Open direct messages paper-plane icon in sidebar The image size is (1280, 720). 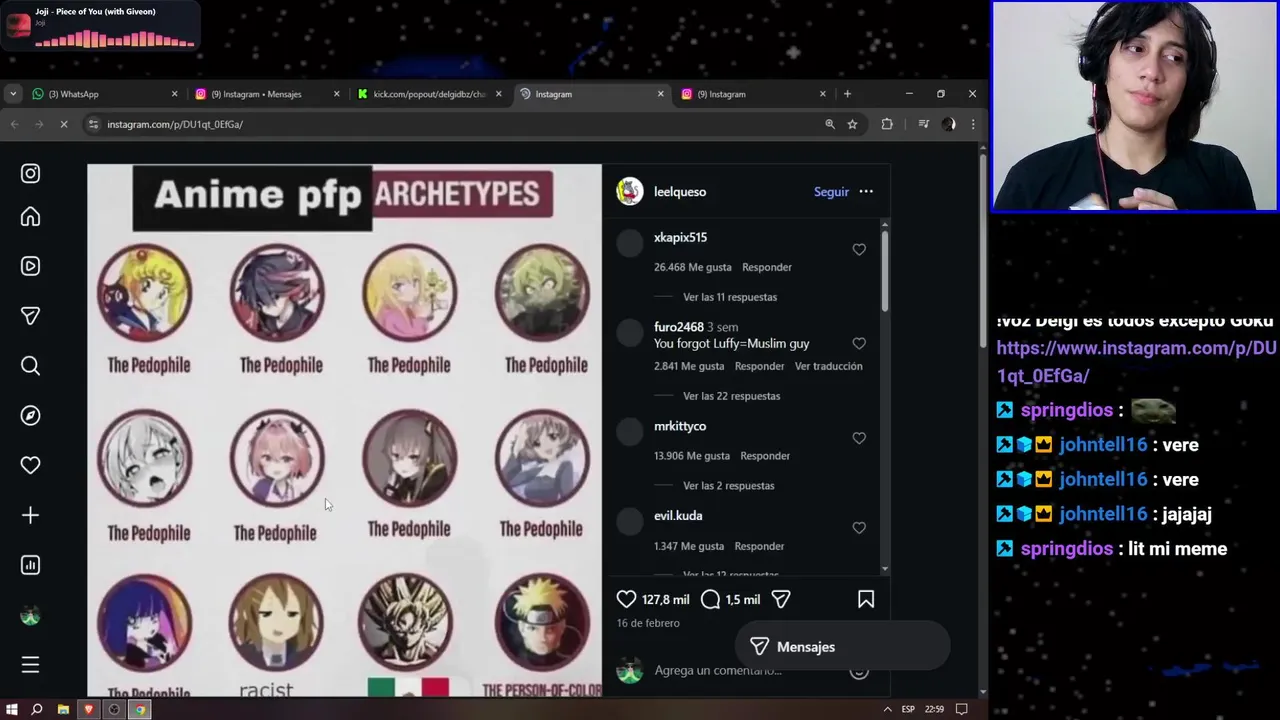click(x=30, y=316)
